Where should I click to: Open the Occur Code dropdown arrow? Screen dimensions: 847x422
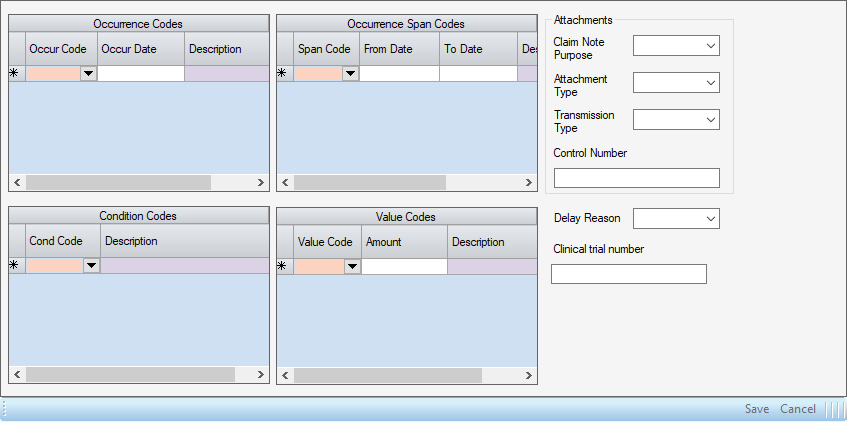point(88,73)
